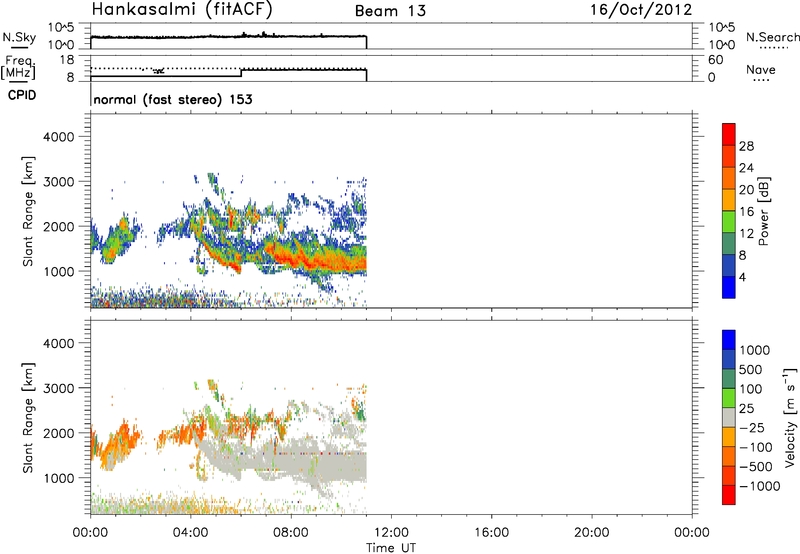Click '4000' range tick in velocity panel
This screenshot has width=800, height=554.
[59, 343]
